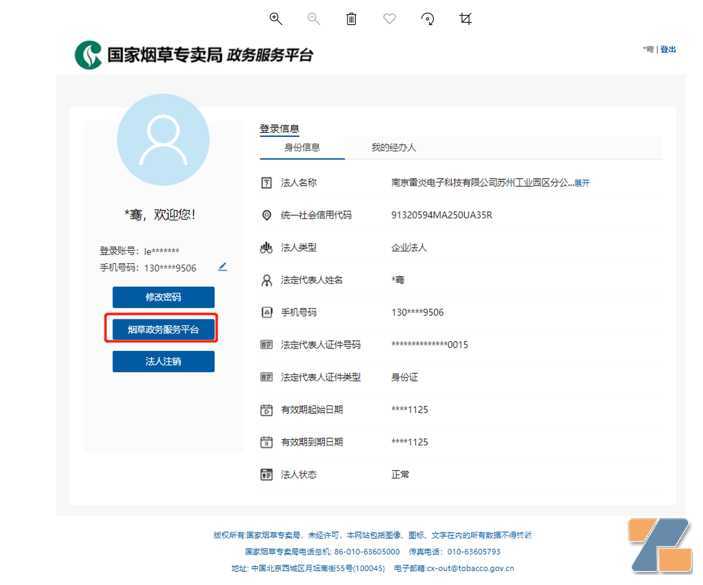Click the 国家烟草专卖局 政务服务平台 title
Screen dimensions: 703x585
tap(210, 55)
